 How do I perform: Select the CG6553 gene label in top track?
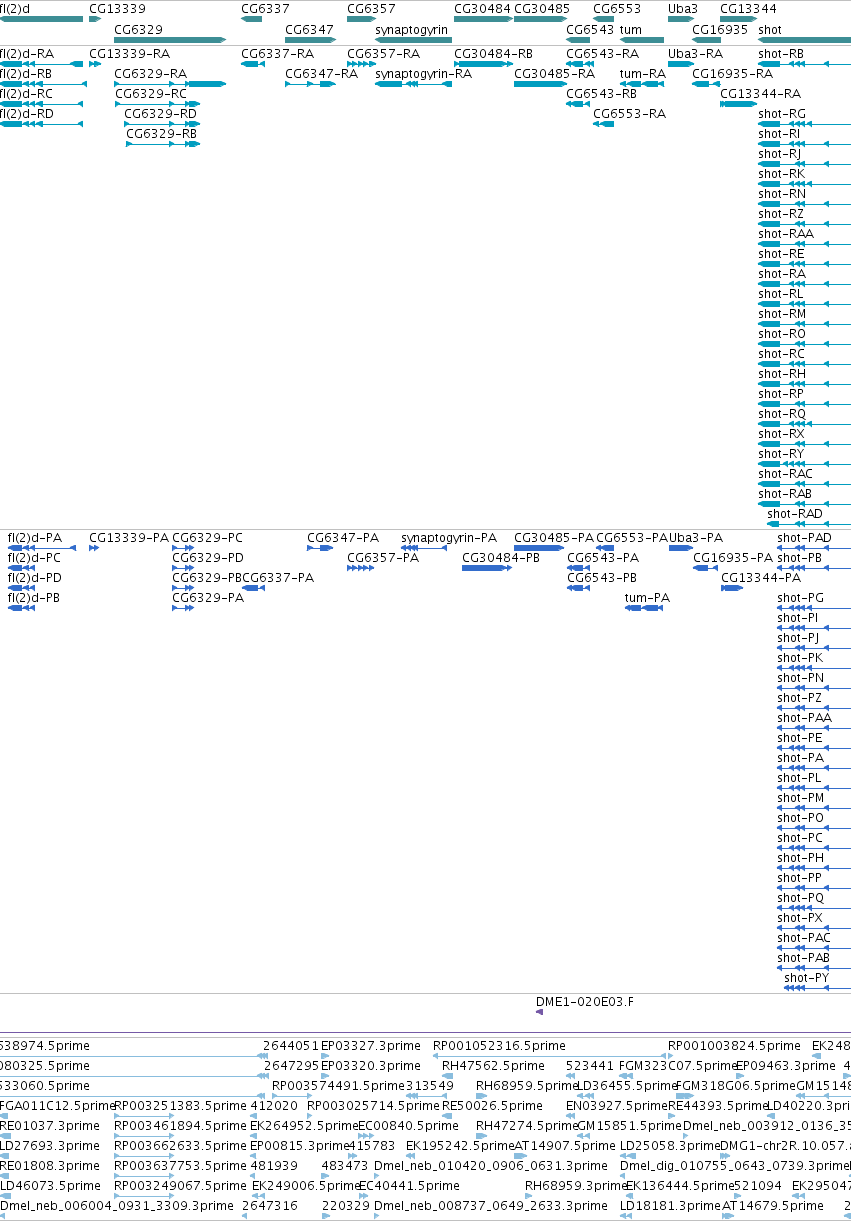tap(617, 8)
